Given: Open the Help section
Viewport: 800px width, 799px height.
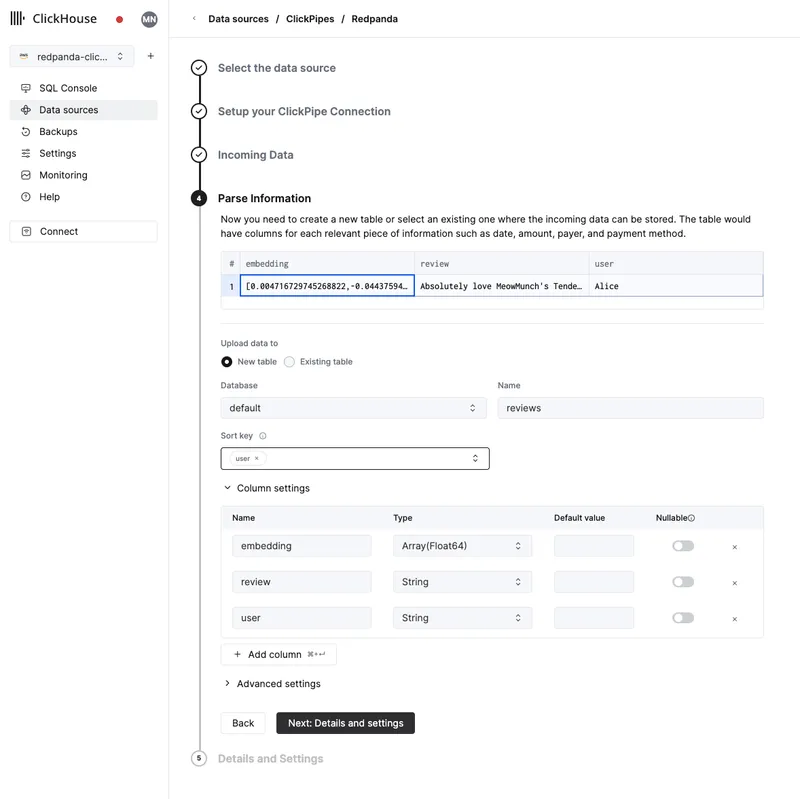Looking at the screenshot, I should [47, 196].
